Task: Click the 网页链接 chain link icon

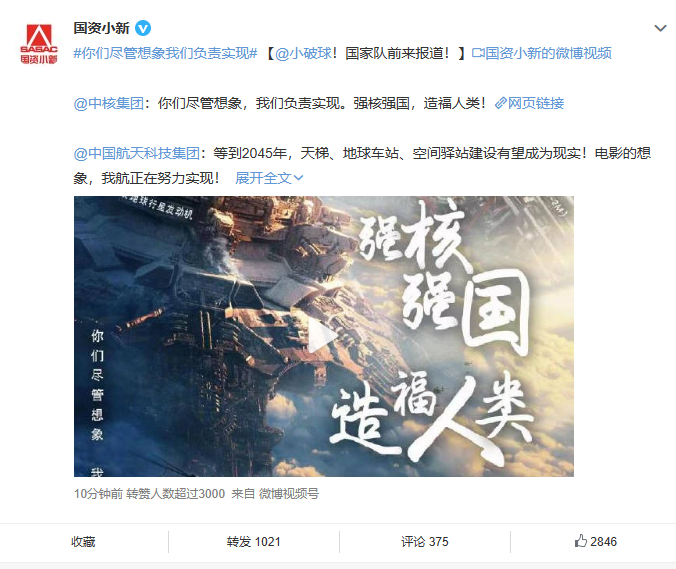Action: (x=500, y=103)
